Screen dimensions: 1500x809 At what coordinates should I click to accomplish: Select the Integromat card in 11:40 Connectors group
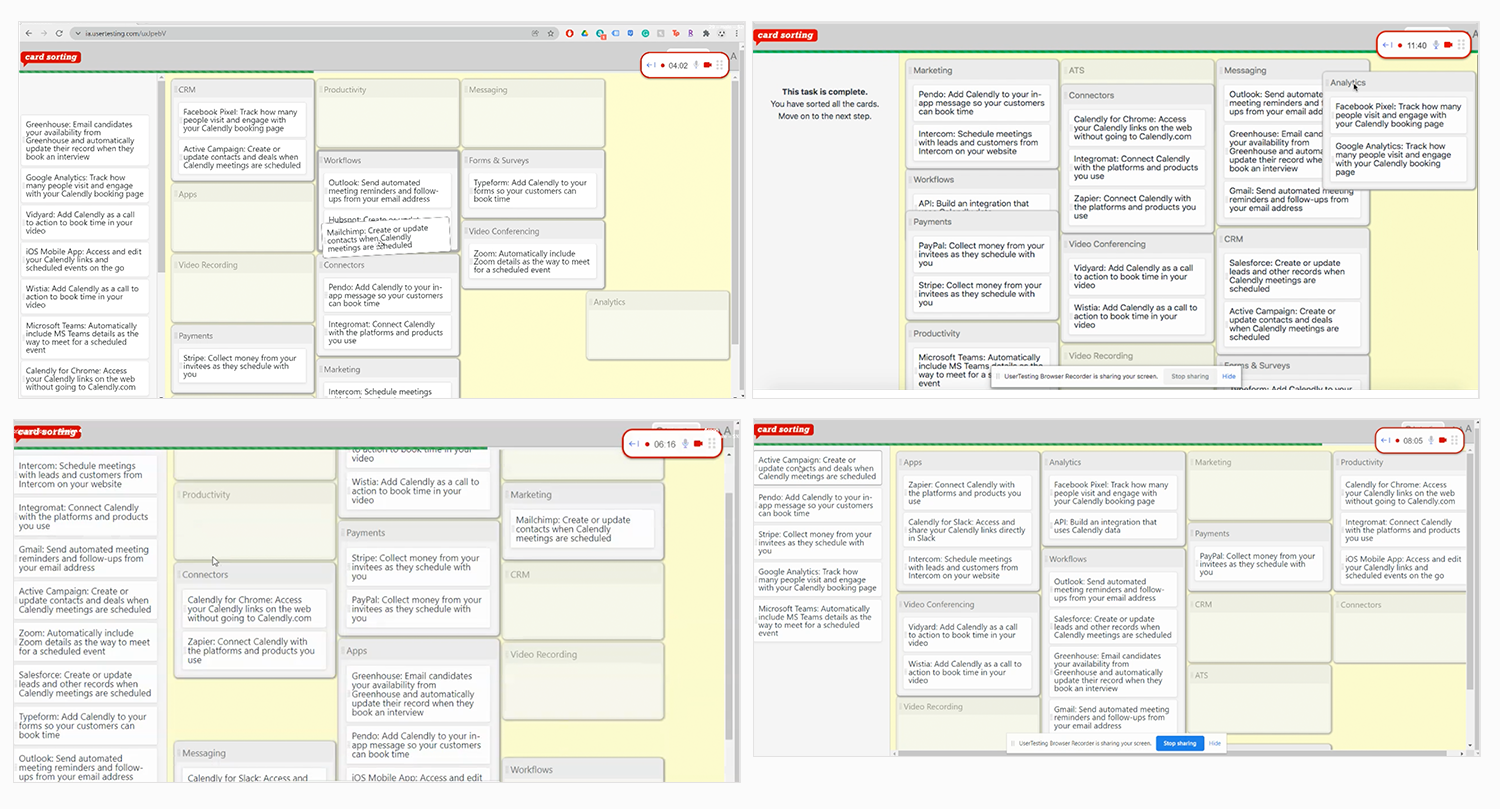click(1136, 167)
